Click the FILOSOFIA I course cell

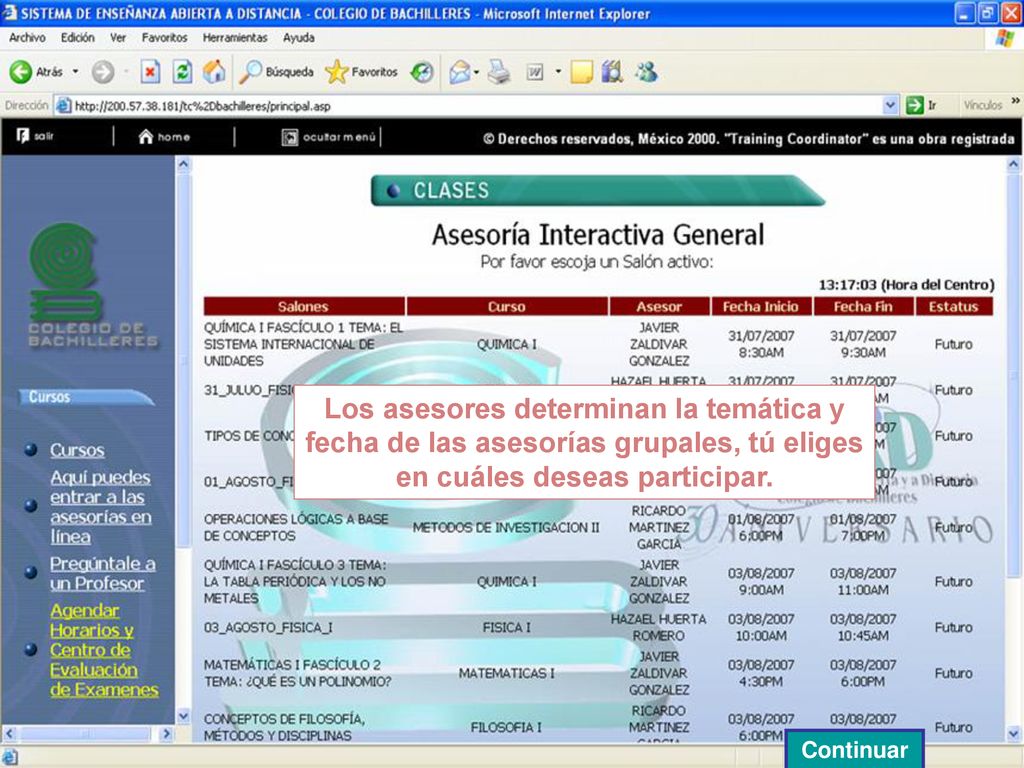click(506, 727)
